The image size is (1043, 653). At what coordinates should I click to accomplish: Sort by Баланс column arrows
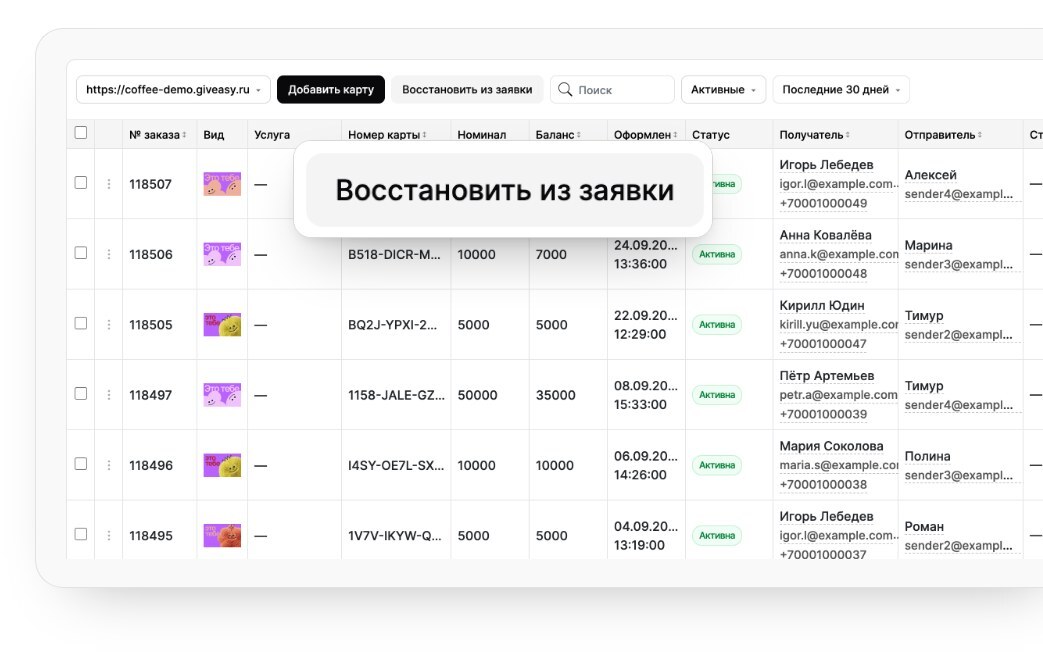tap(579, 135)
